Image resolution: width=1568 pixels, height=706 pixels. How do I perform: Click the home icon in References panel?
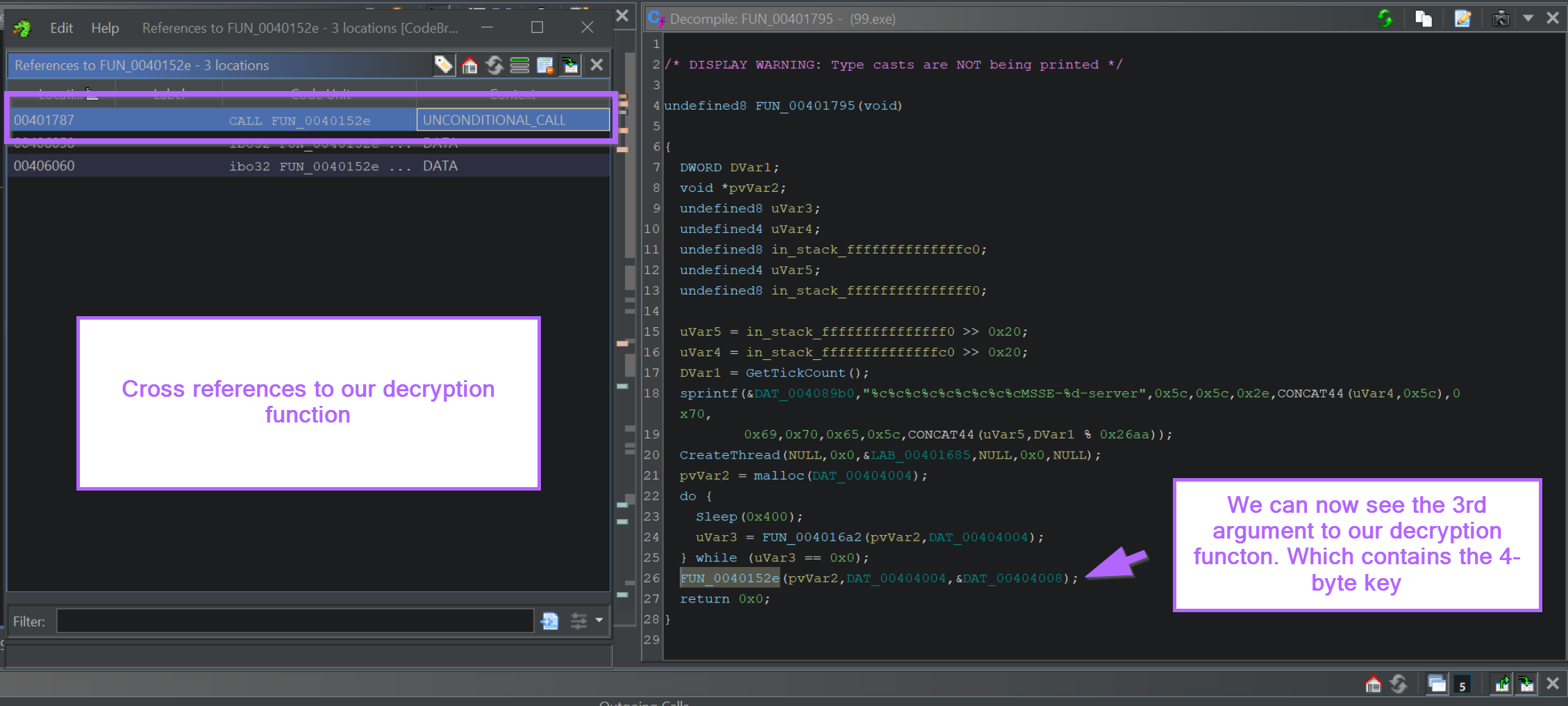tap(469, 65)
